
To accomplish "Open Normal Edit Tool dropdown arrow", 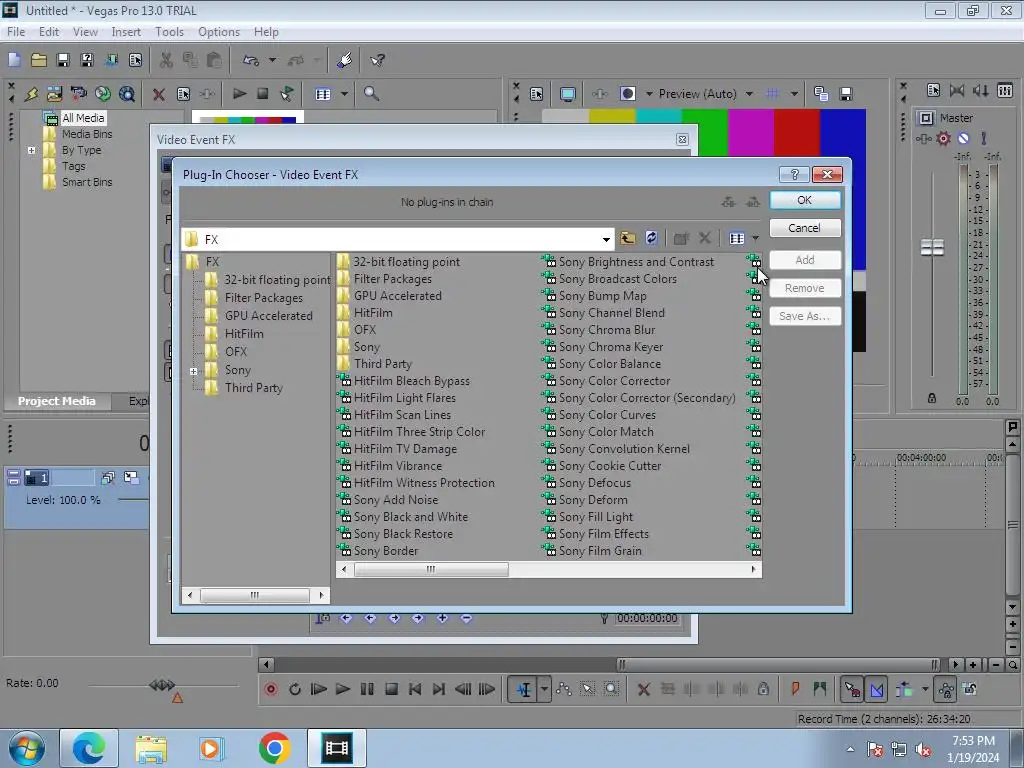I will click(x=543, y=689).
